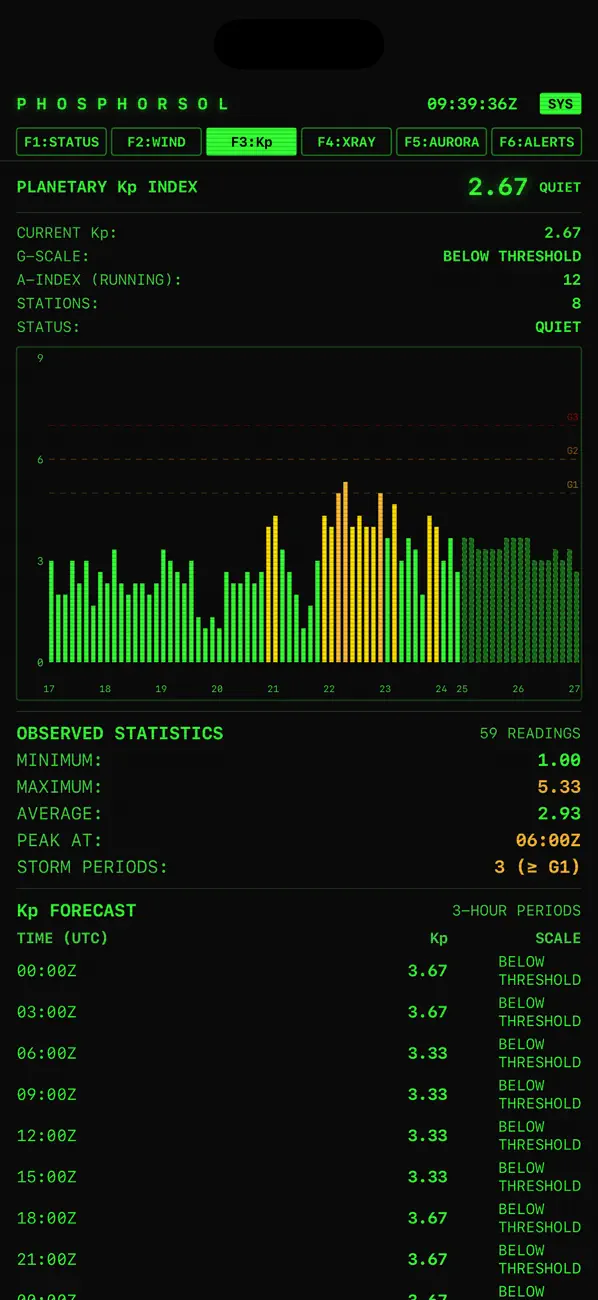Screen dimensions: 598x1300
Task: Click the STORM PERIODS value 3 (≥ G1)
Action: (537, 867)
